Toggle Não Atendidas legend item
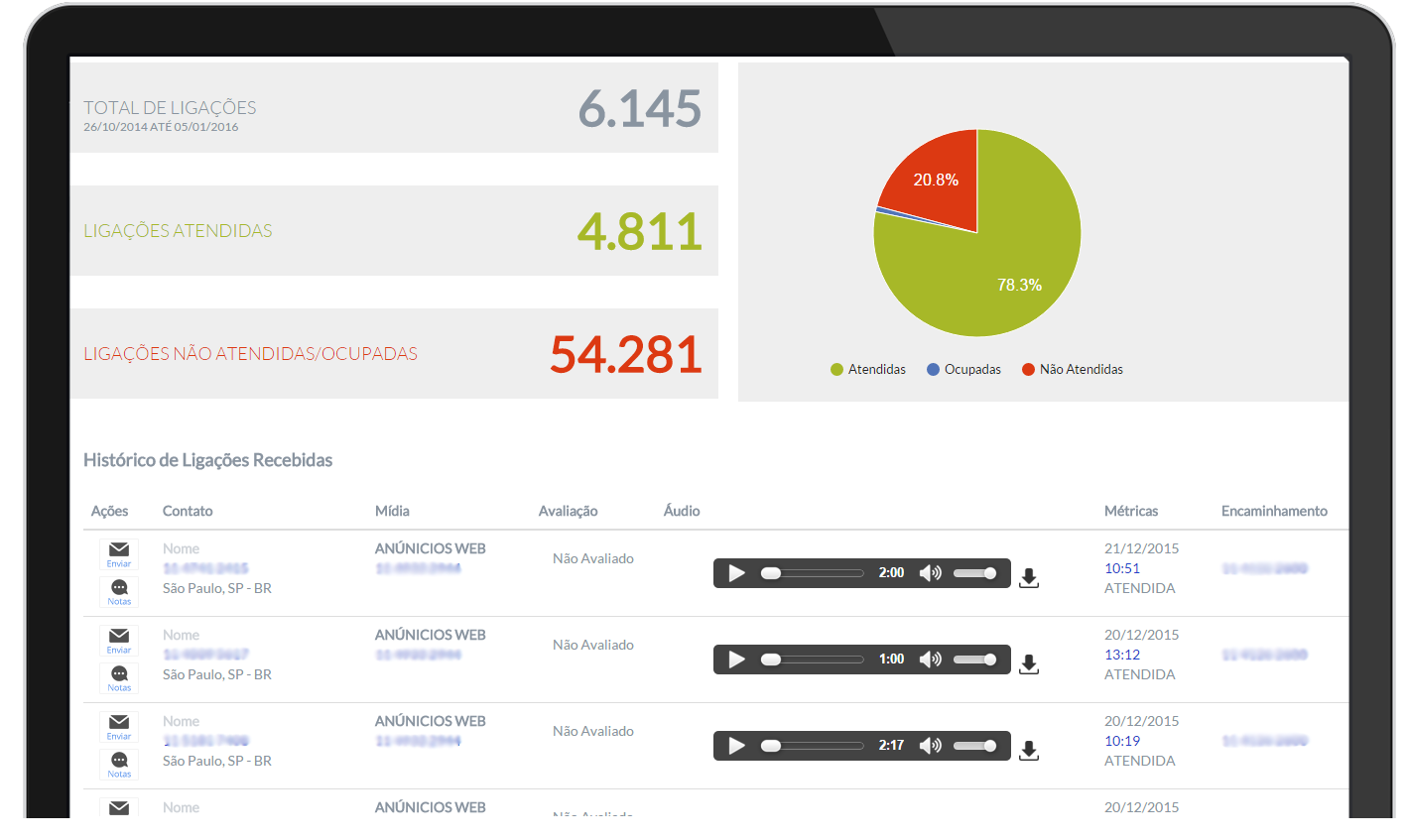The image size is (1409, 840). 1073,370
